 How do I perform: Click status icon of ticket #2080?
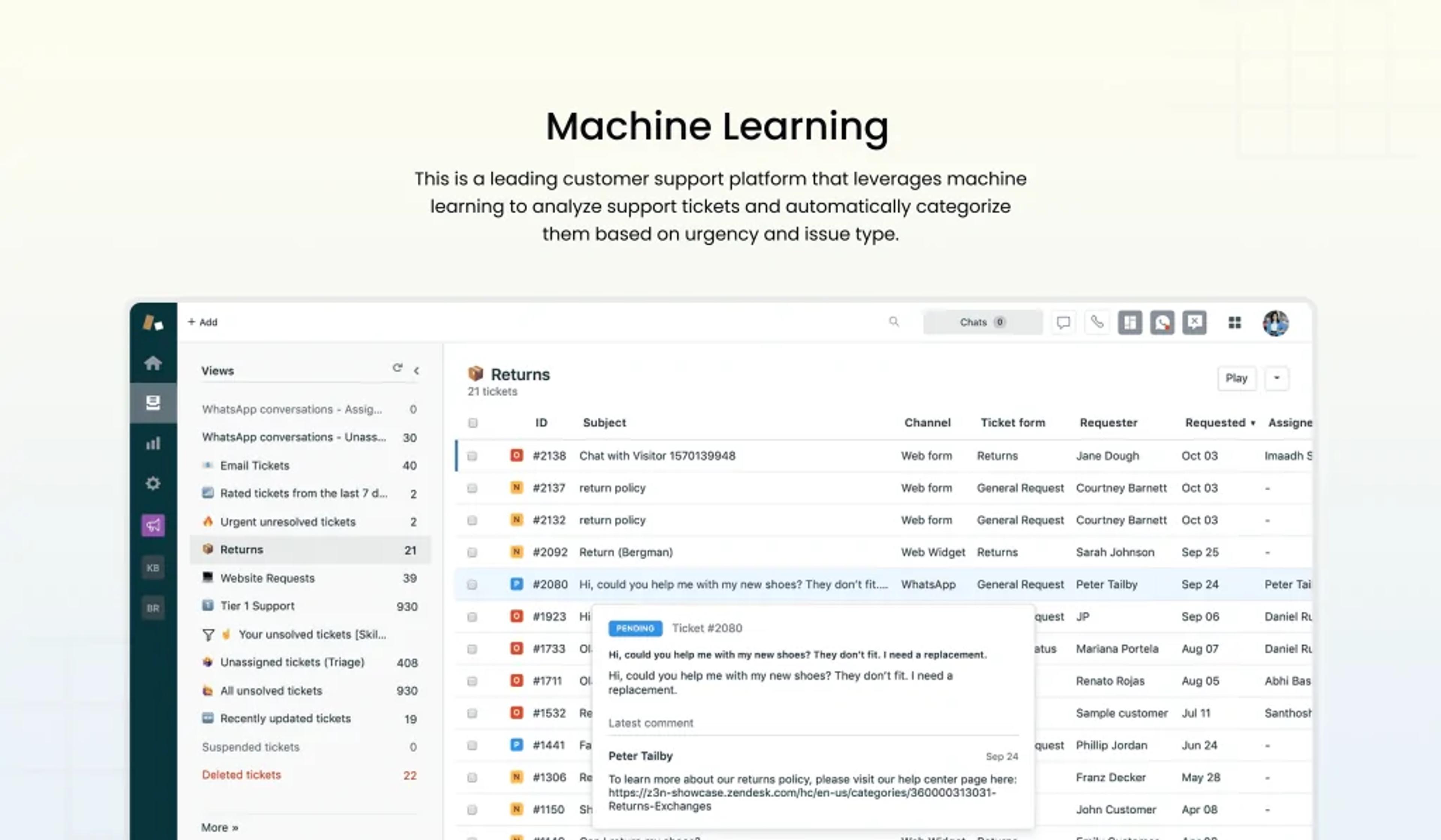coord(516,584)
